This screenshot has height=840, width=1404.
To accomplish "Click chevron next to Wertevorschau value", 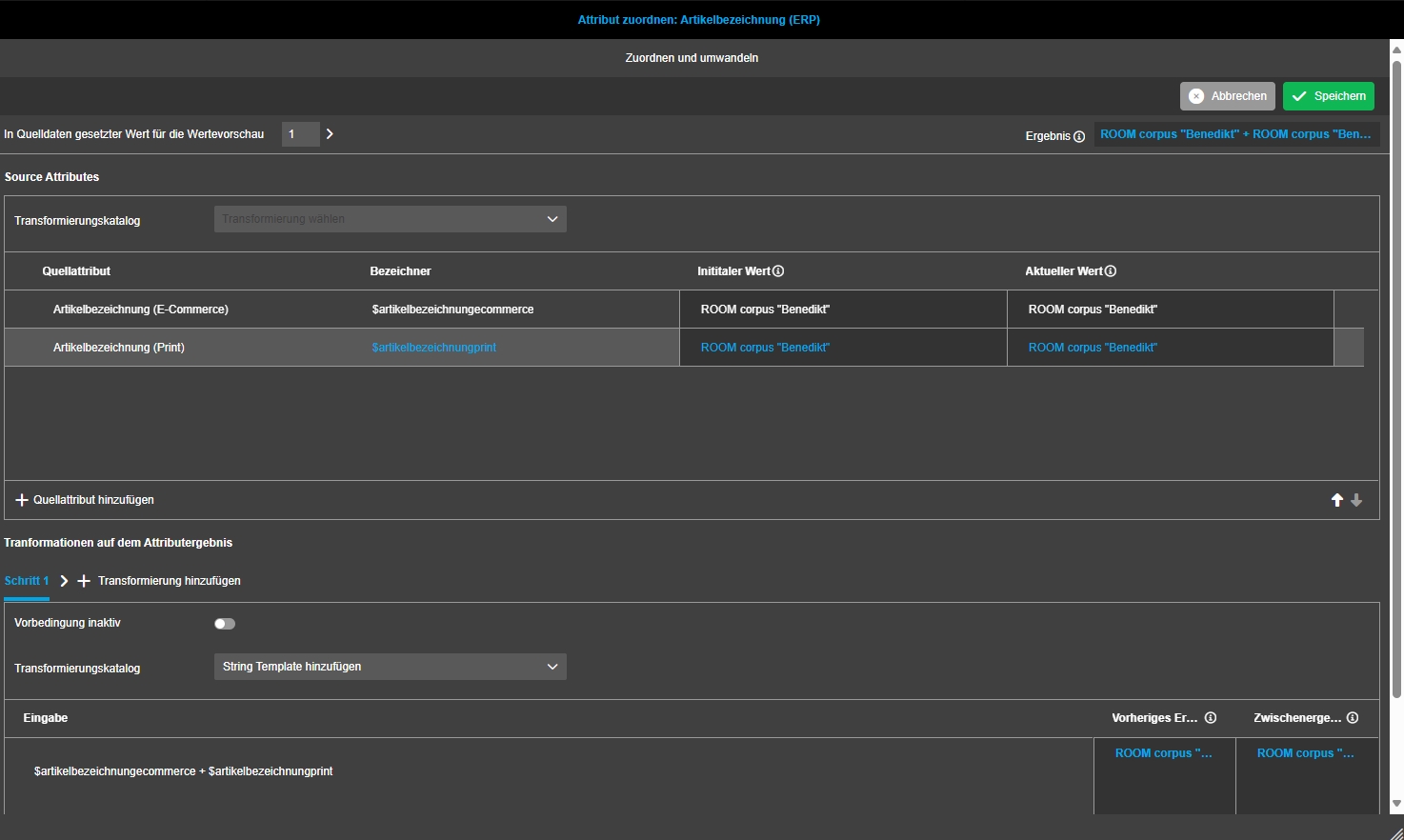I will tap(330, 134).
